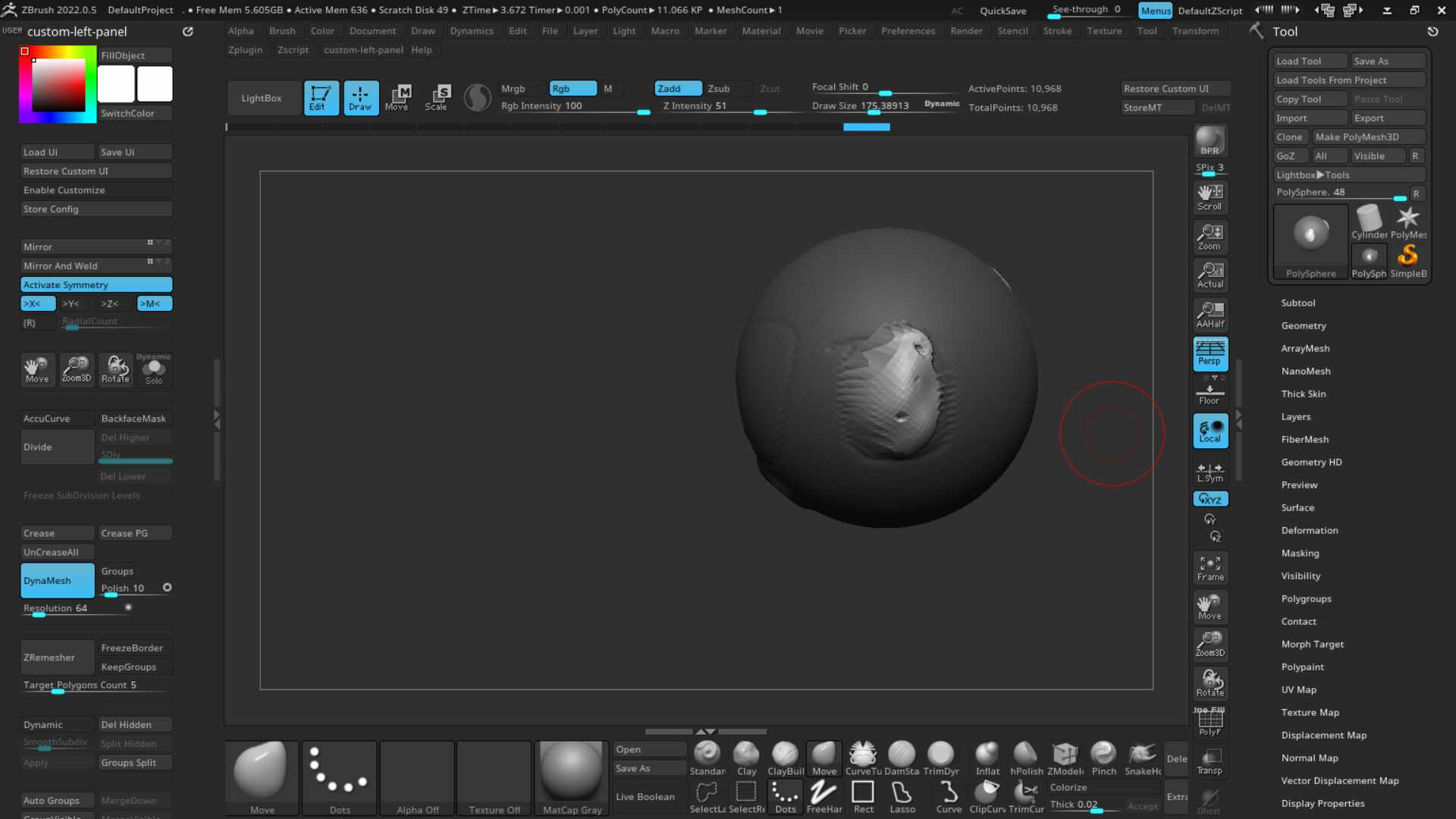1456x819 pixels.
Task: Select the Edit mode icon
Action: pos(321,98)
